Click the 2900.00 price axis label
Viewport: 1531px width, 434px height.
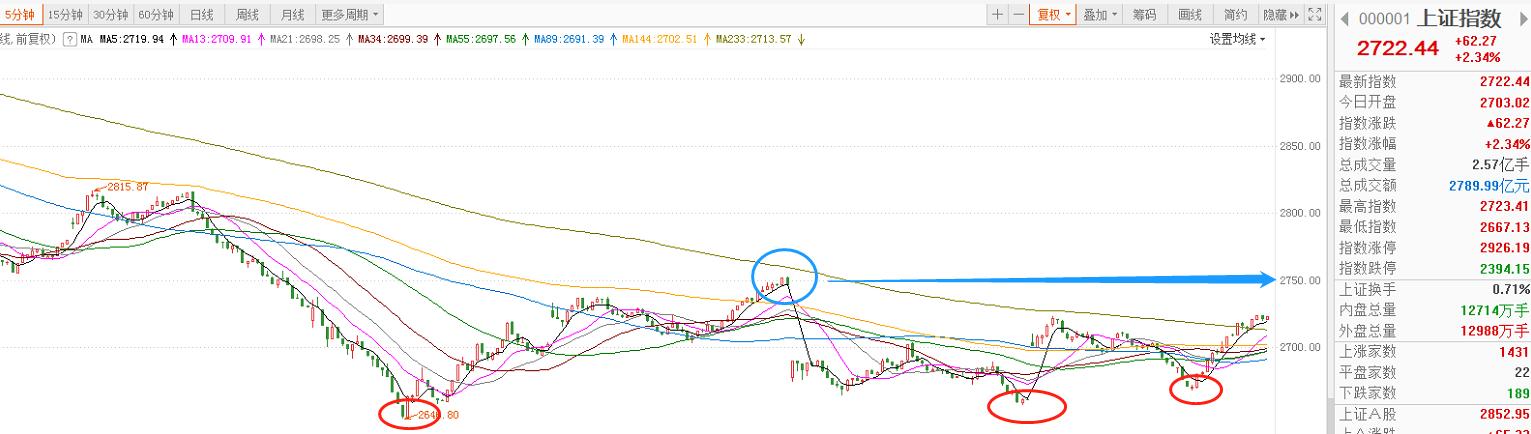pos(1299,79)
